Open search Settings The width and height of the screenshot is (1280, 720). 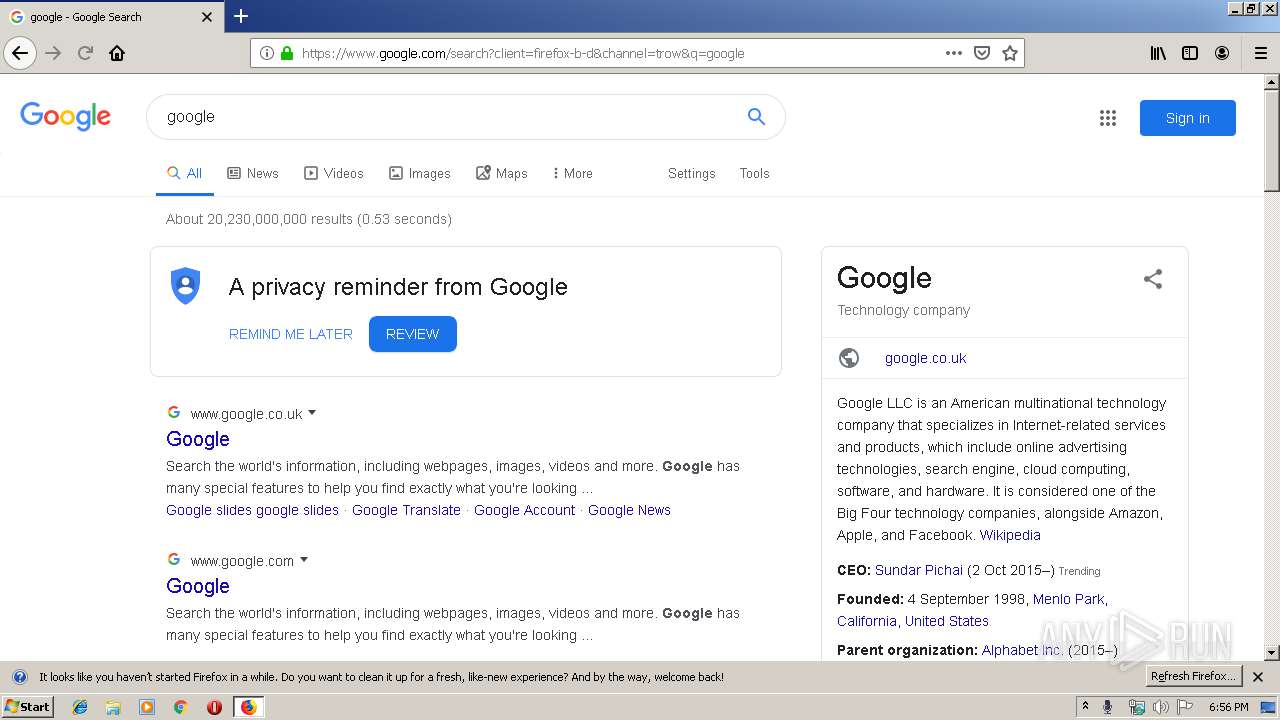tap(692, 173)
